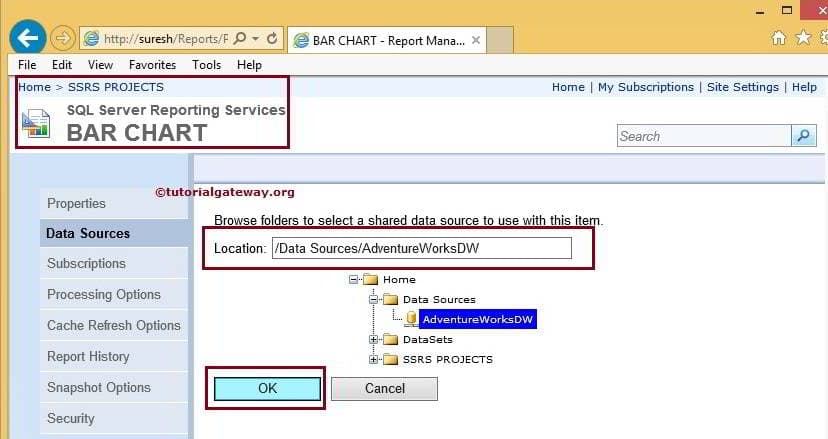The height and width of the screenshot is (439, 828).
Task: Select the DataSets folder in tree
Action: pyautogui.click(x=428, y=340)
